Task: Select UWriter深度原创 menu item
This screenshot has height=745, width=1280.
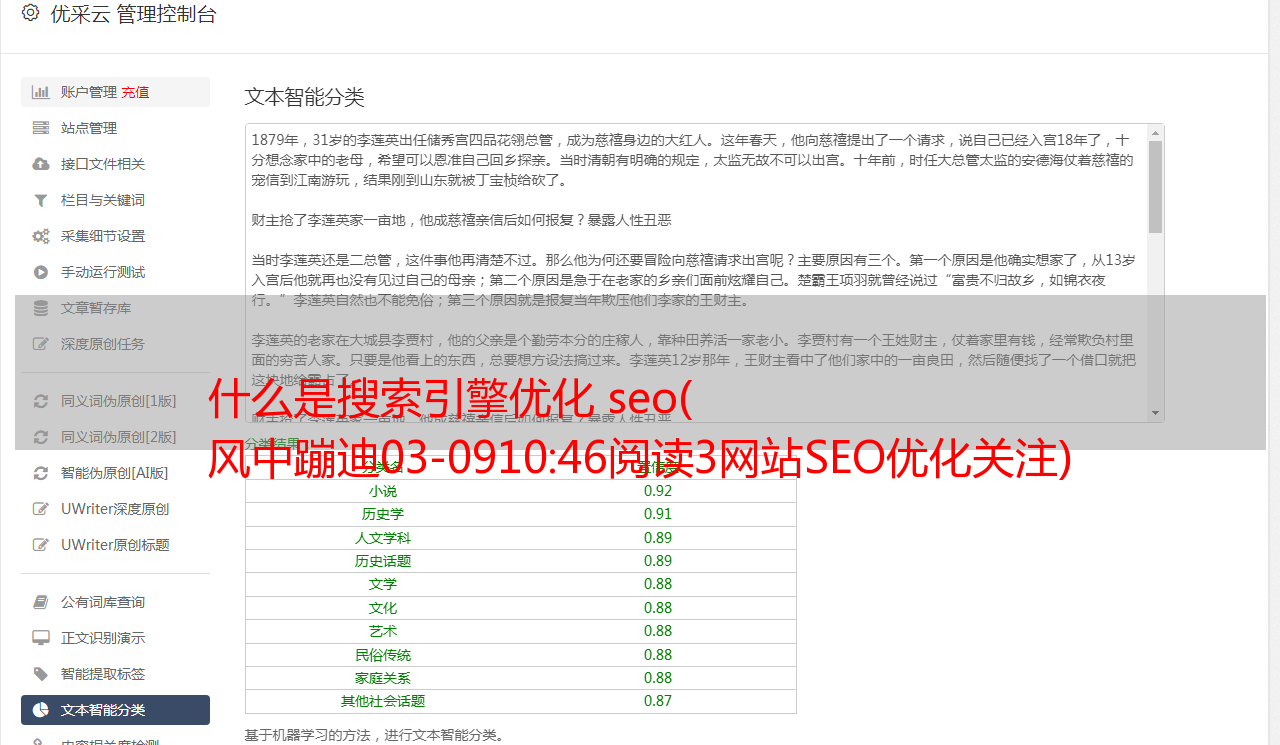Action: 115,509
